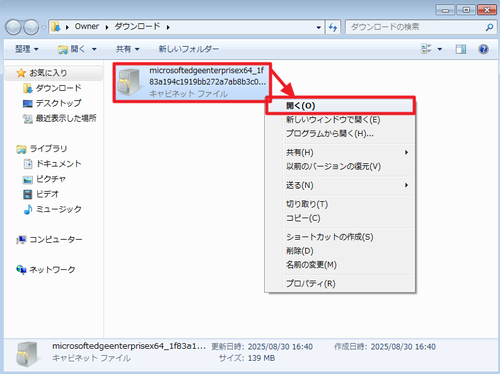Click the 新しいフォルダー toolbar button

coord(189,49)
